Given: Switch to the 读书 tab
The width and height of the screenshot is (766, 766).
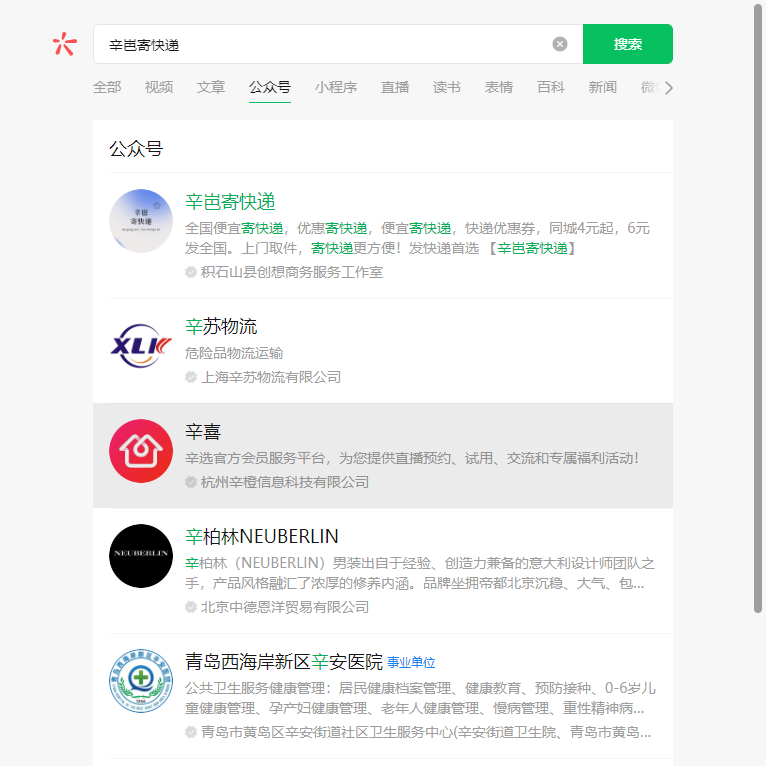Looking at the screenshot, I should pyautogui.click(x=447, y=87).
